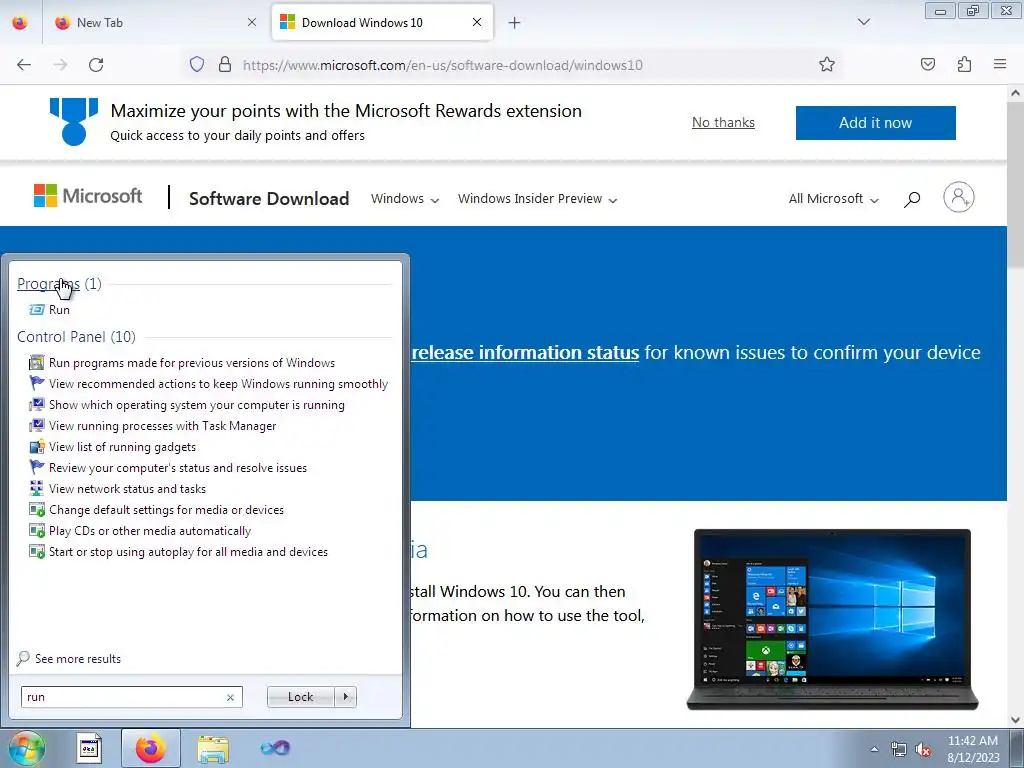Click the Firefox taskbar icon
The height and width of the screenshot is (768, 1024).
coord(150,748)
